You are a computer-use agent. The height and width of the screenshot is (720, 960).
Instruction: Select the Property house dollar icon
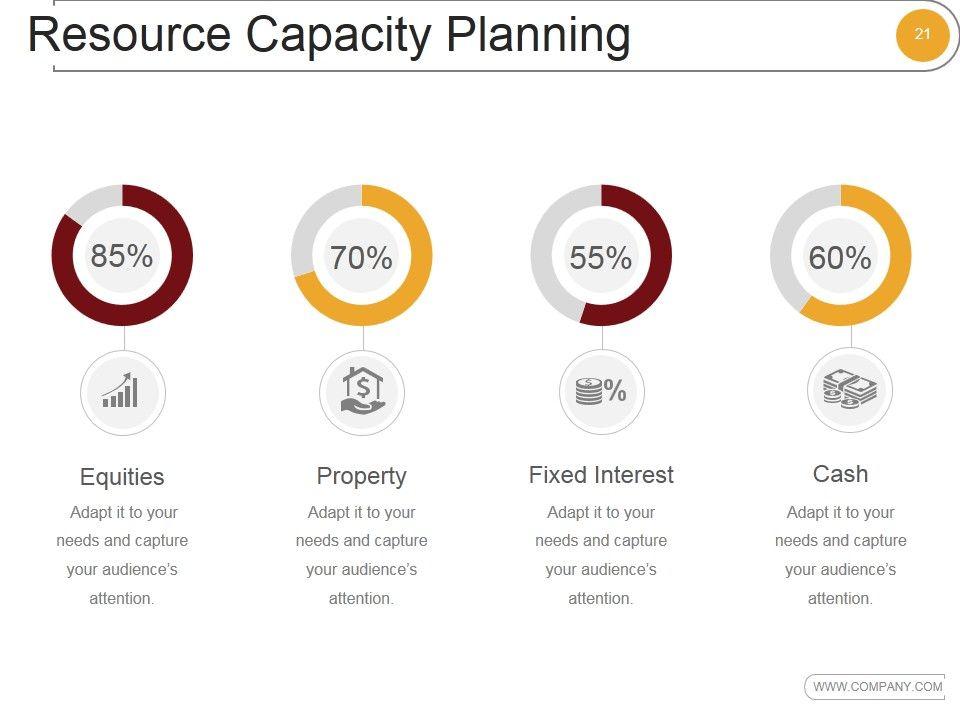tap(361, 391)
